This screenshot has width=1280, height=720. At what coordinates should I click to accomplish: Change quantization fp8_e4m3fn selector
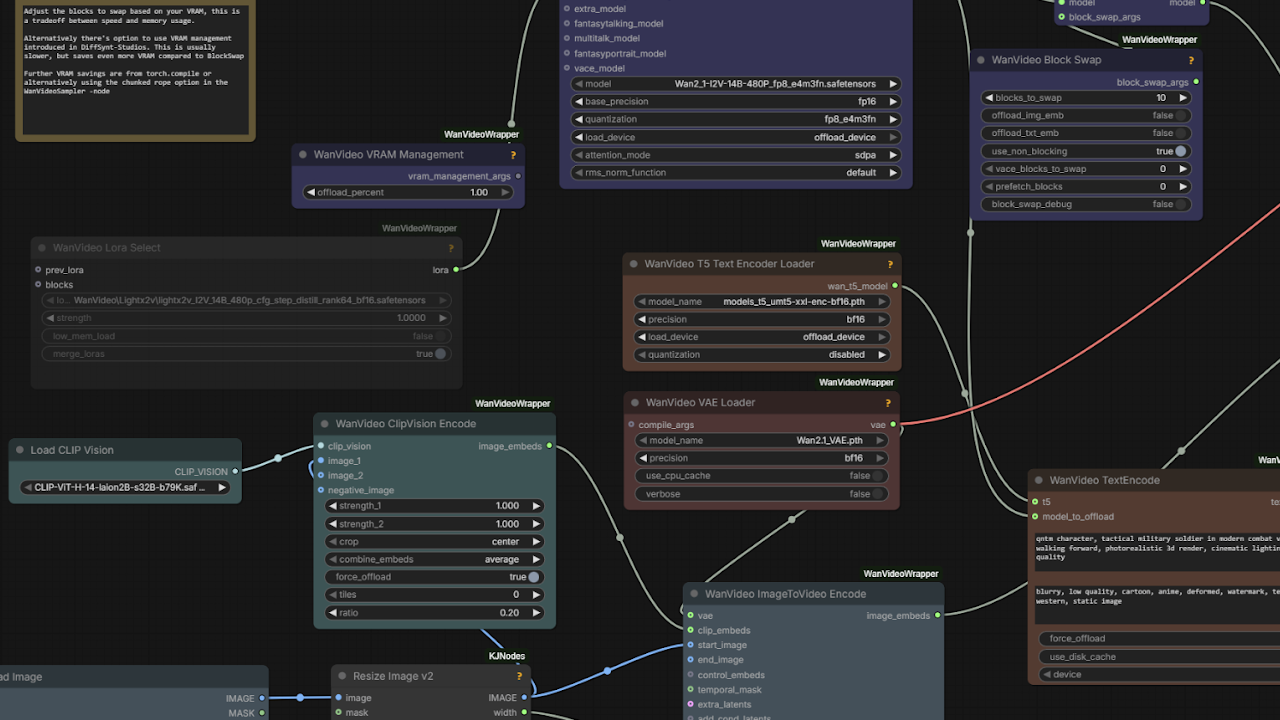(x=736, y=119)
